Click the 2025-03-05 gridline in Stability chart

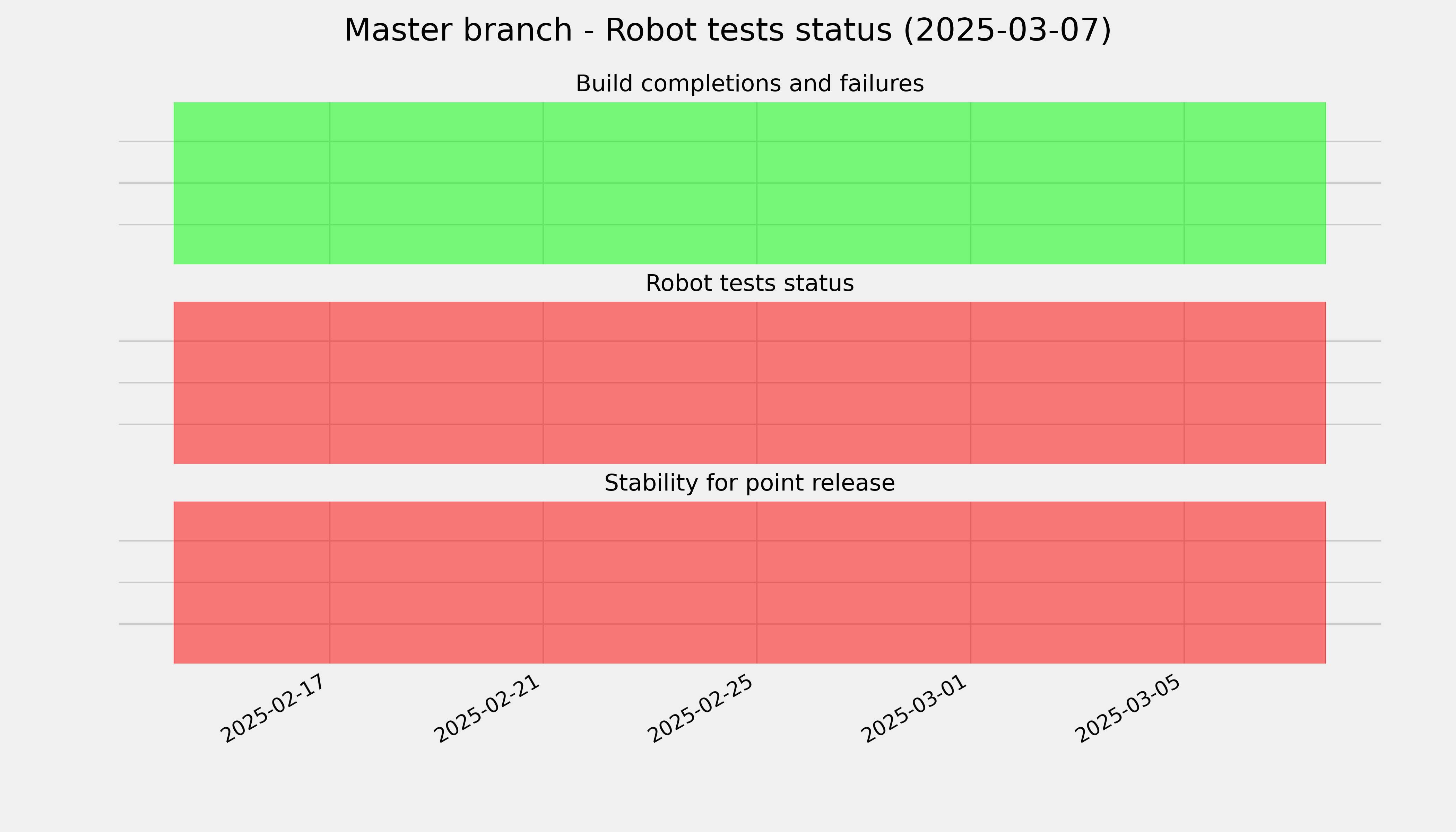pyautogui.click(x=1184, y=582)
